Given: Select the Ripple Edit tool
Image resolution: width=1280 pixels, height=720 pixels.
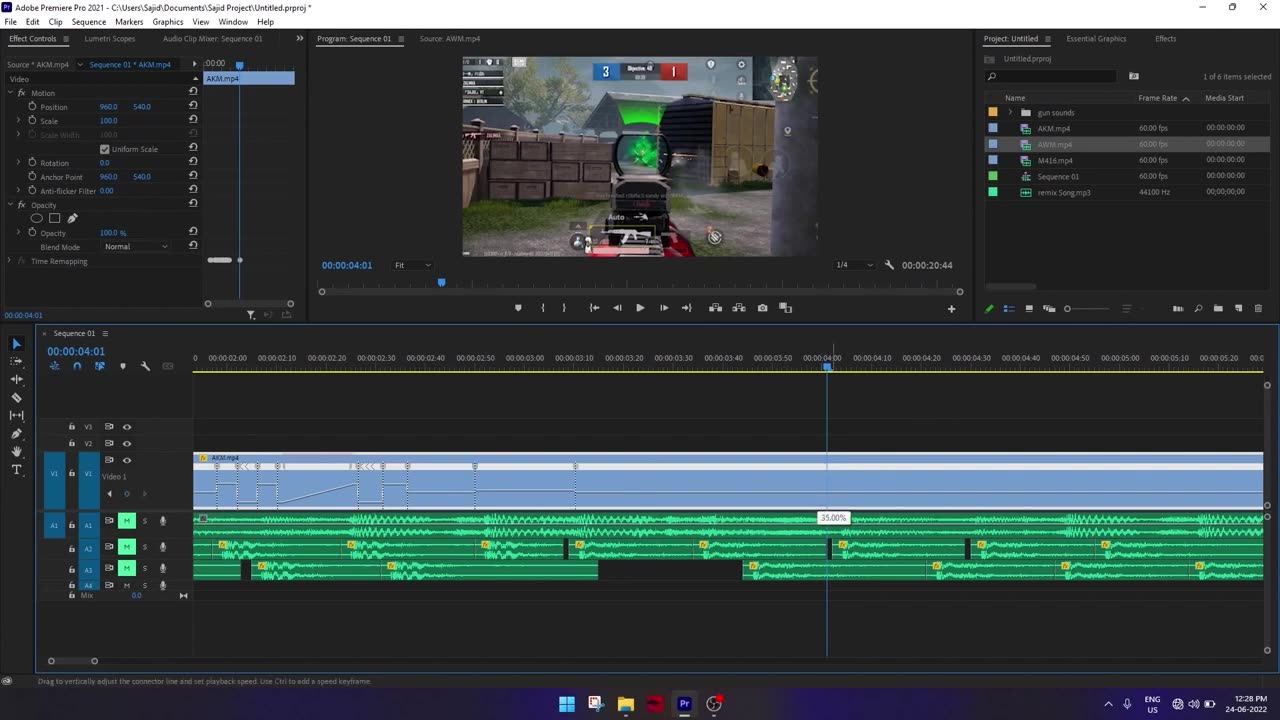Looking at the screenshot, I should coord(16,379).
